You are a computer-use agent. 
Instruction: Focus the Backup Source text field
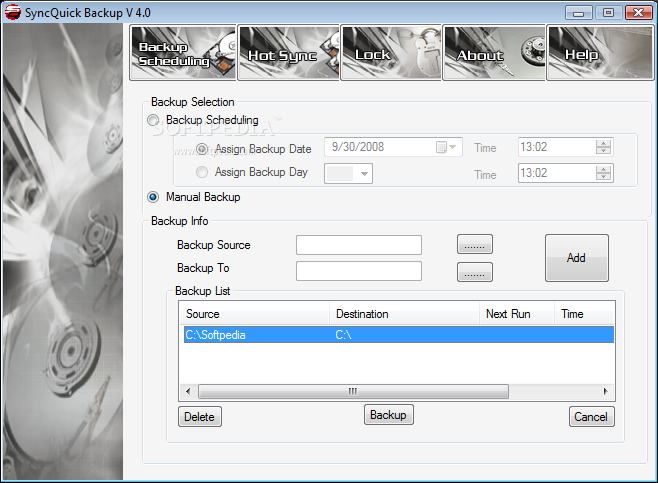359,245
